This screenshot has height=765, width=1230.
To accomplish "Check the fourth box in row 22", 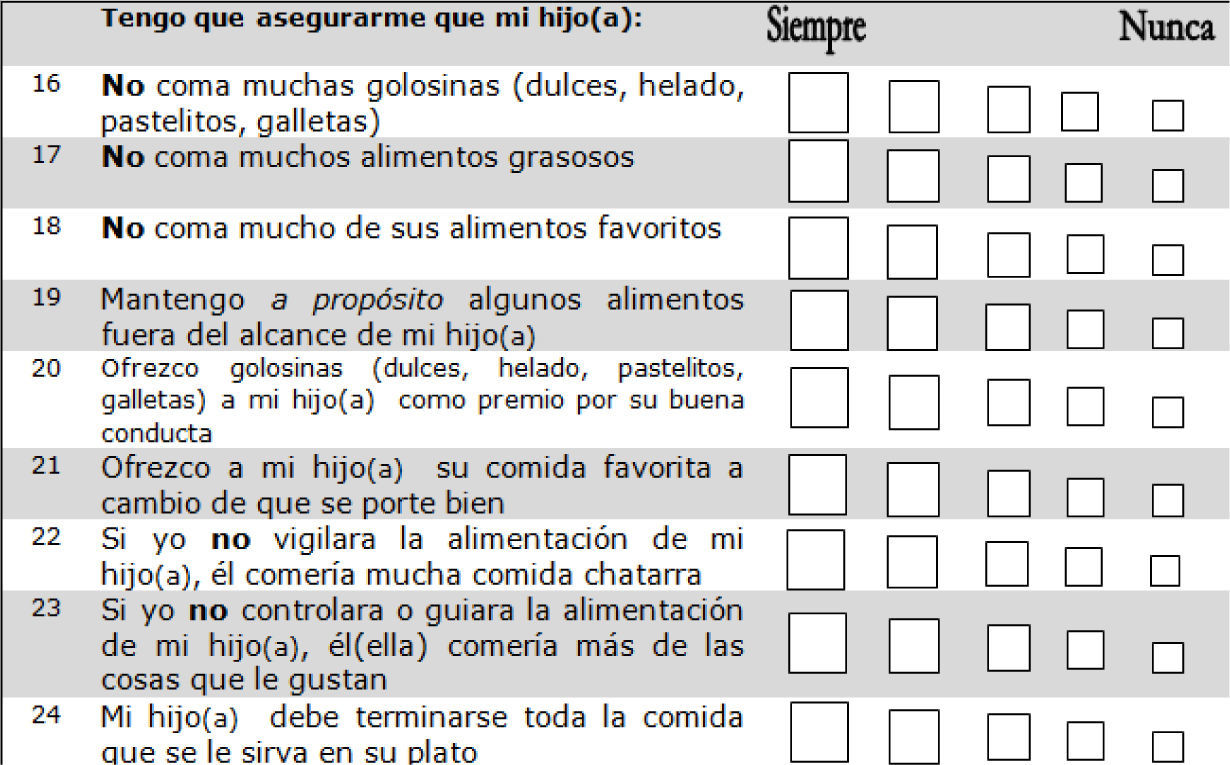I will pos(1083,567).
